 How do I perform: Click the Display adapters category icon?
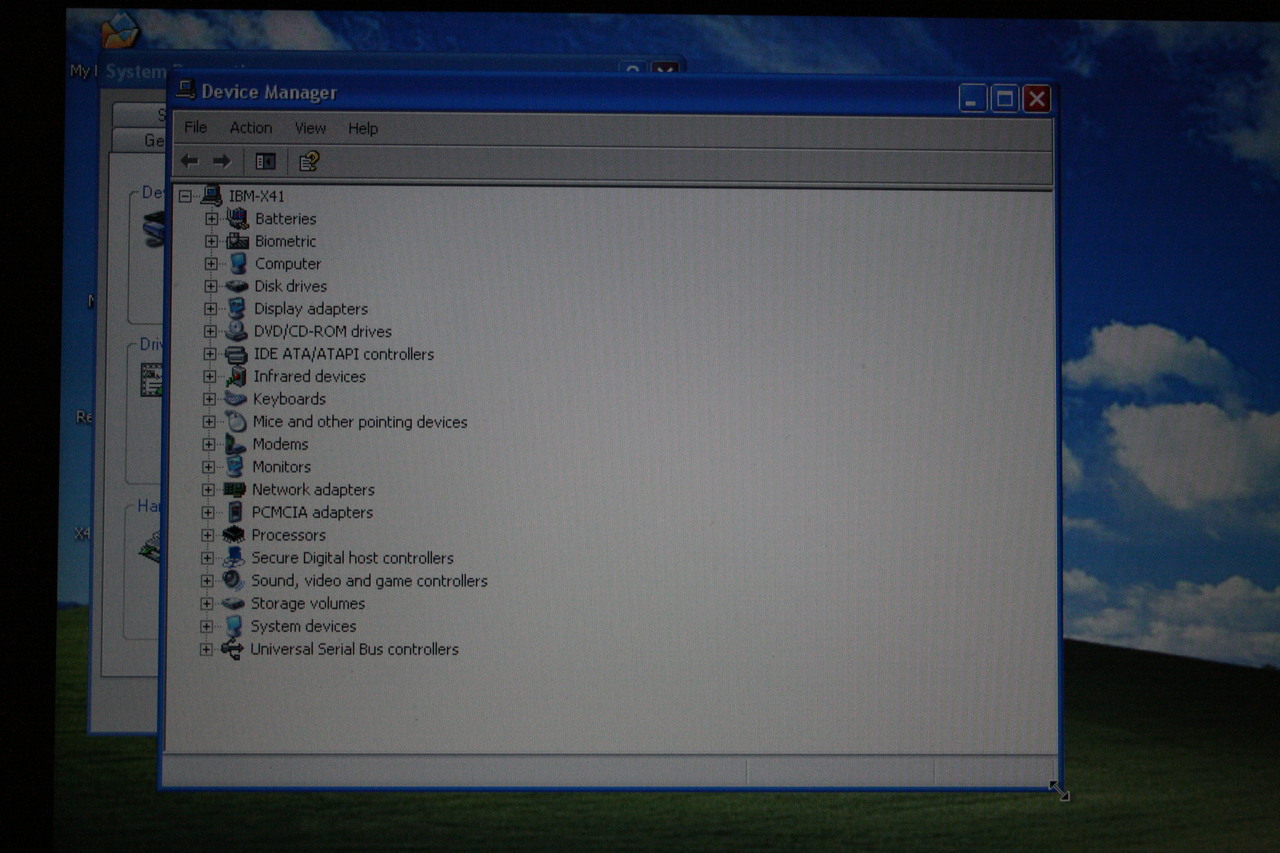[237, 309]
